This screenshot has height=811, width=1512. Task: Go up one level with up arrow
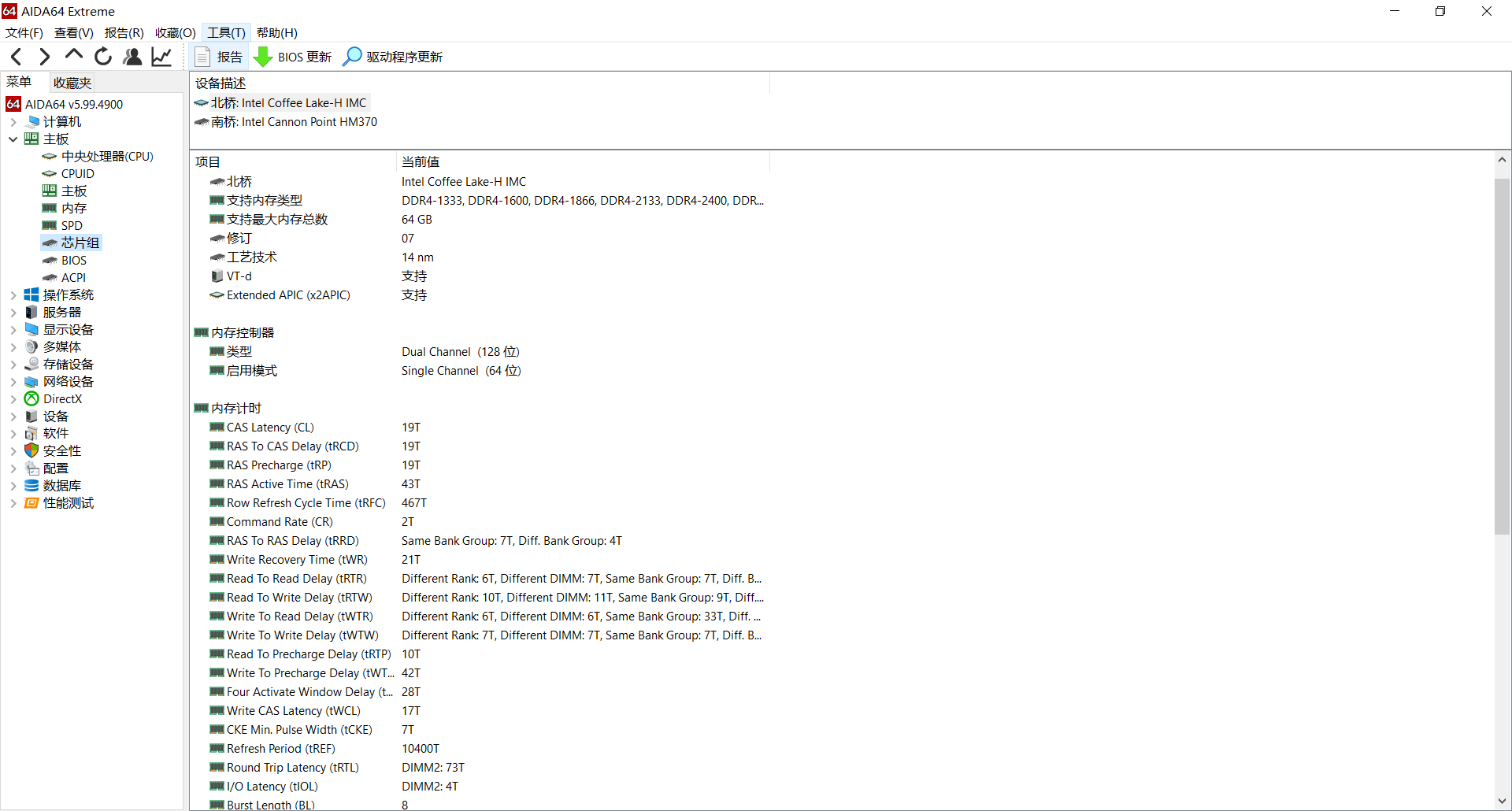(74, 55)
